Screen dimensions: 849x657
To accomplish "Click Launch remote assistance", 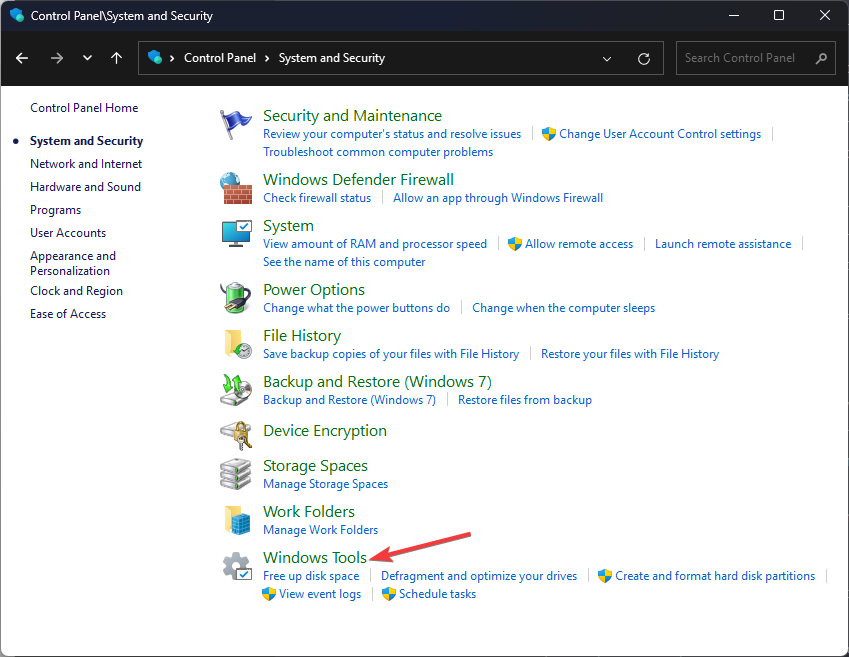I will tap(723, 244).
